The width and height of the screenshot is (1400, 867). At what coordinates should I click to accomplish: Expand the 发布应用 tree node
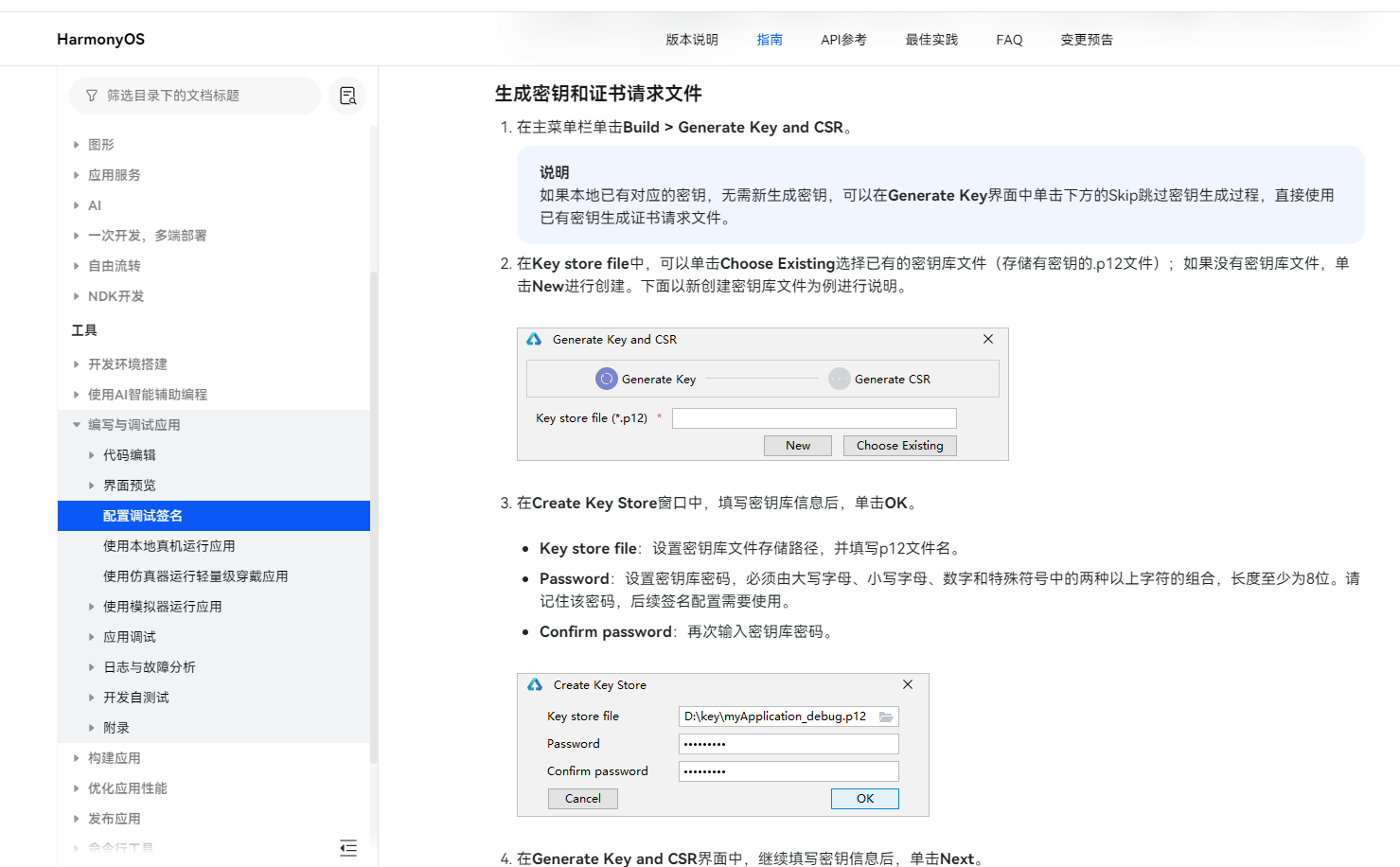[x=77, y=819]
